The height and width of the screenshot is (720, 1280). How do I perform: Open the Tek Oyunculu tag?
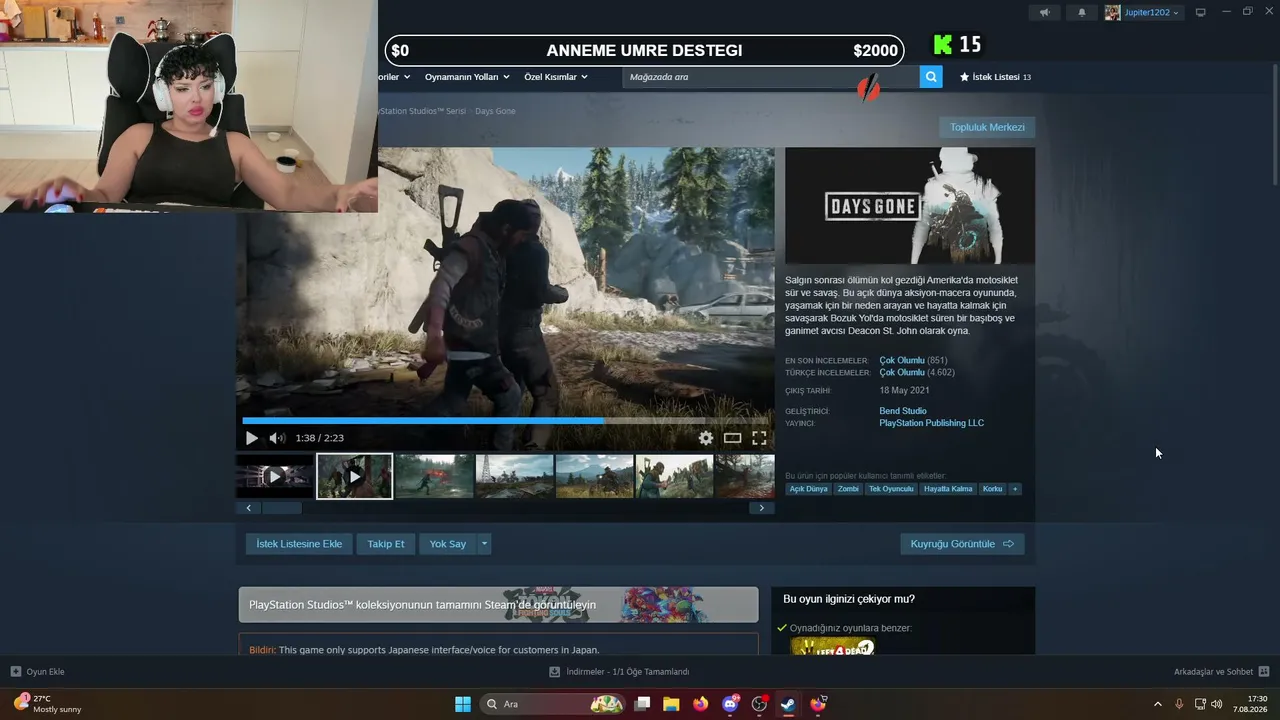click(891, 489)
